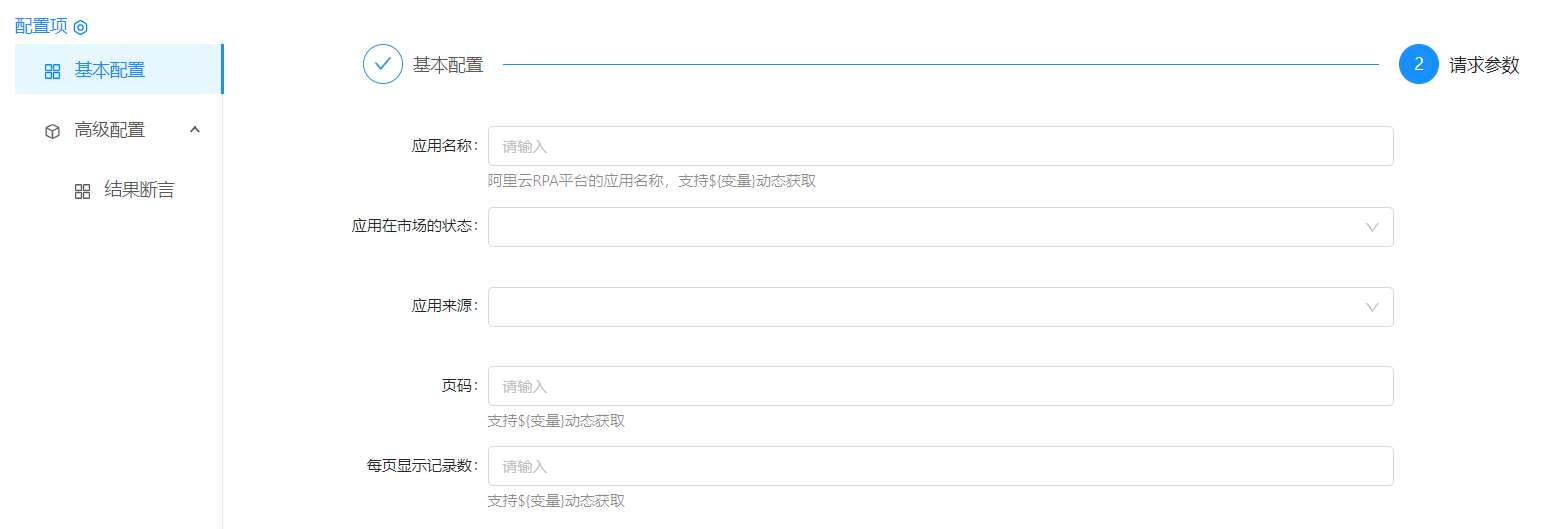
Task: Click the 配置项 heading text
Action: point(41,26)
